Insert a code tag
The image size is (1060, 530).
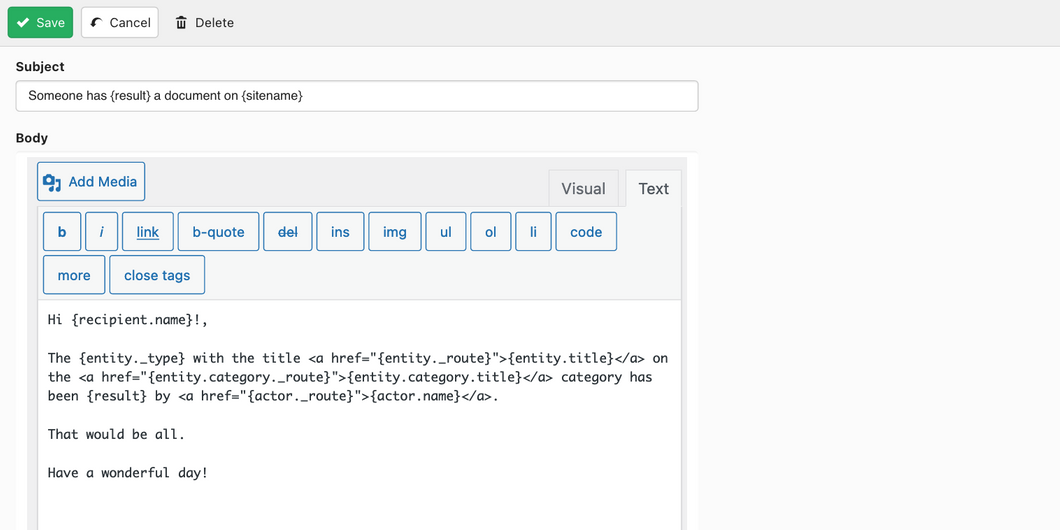(x=586, y=232)
